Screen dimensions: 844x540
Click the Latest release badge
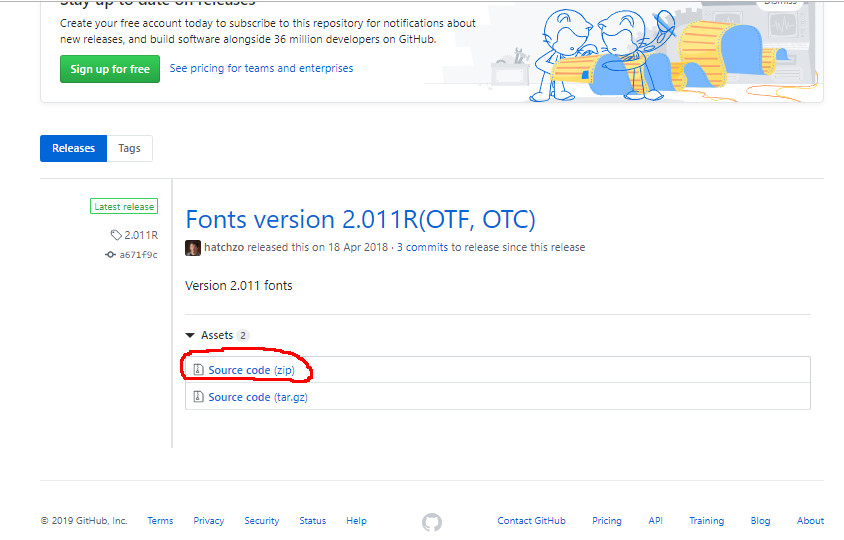(x=124, y=206)
